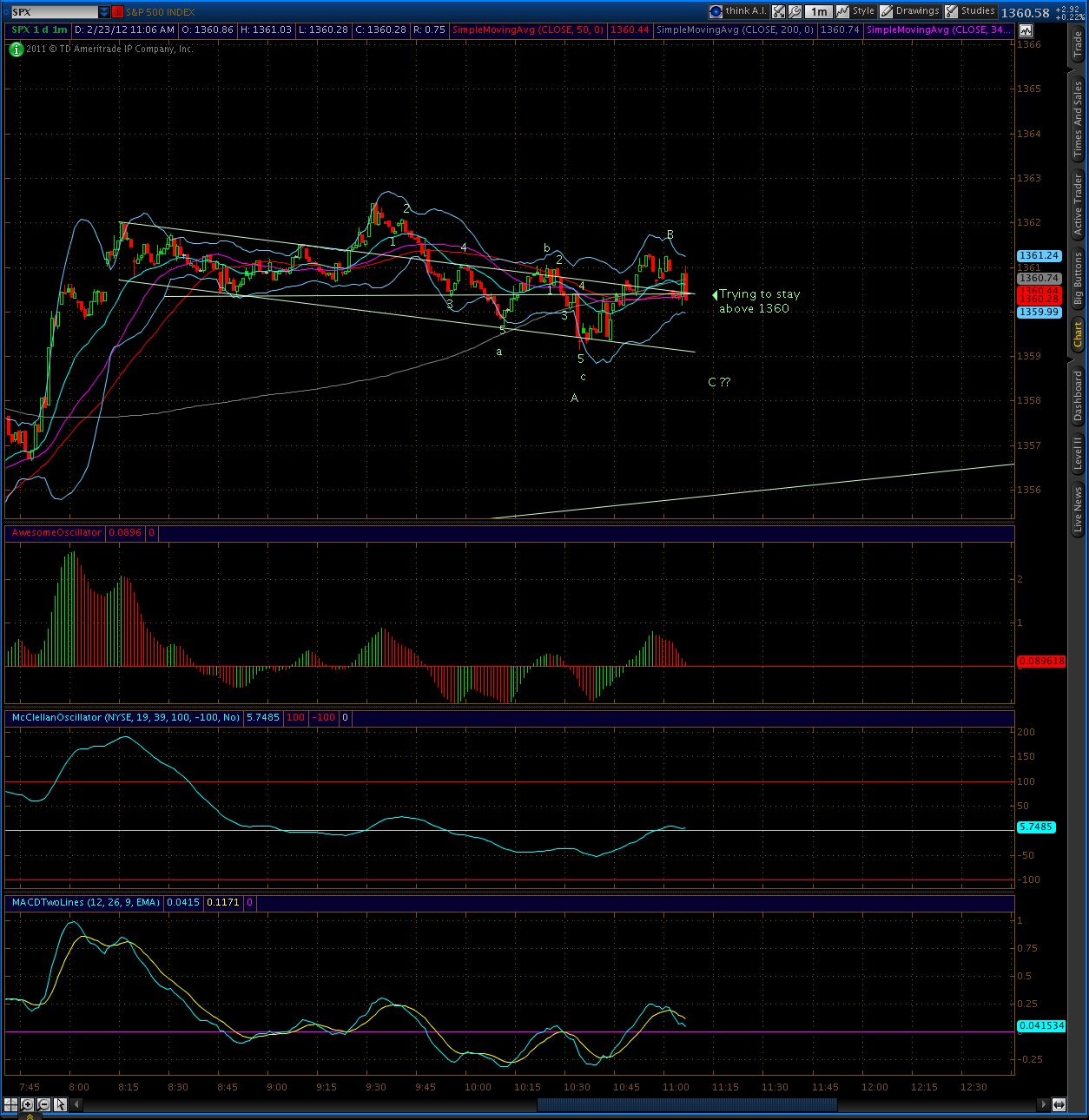
Task: Expand the bottom panel double-chevron handle
Action: (29, 1117)
